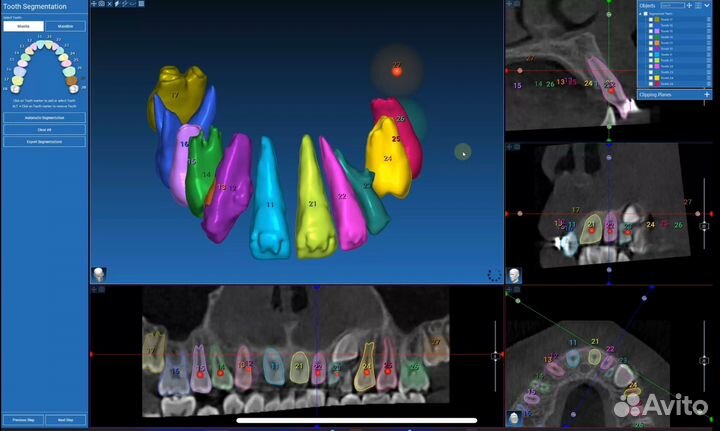Switch to the Mandible tab
Screen dimensions: 720x431
pyautogui.click(x=65, y=26)
